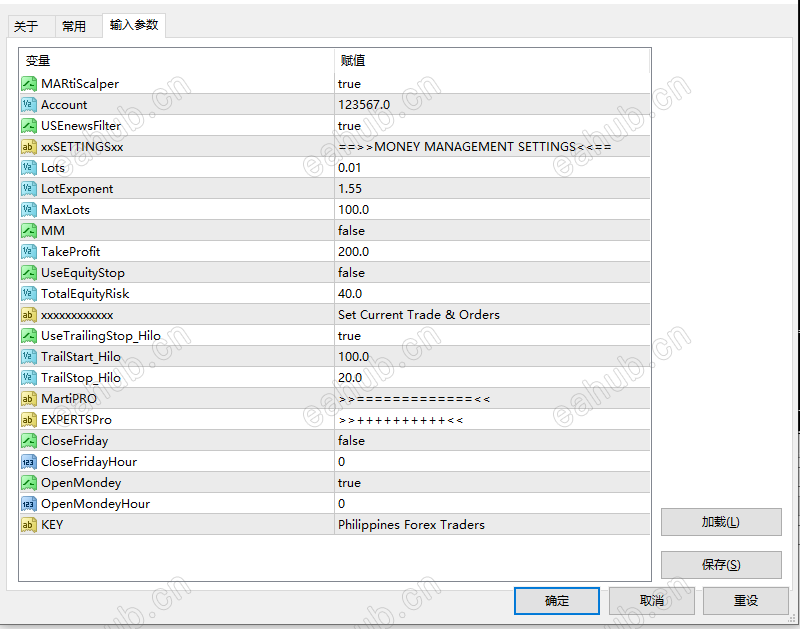Click the Account double type icon

[29, 105]
